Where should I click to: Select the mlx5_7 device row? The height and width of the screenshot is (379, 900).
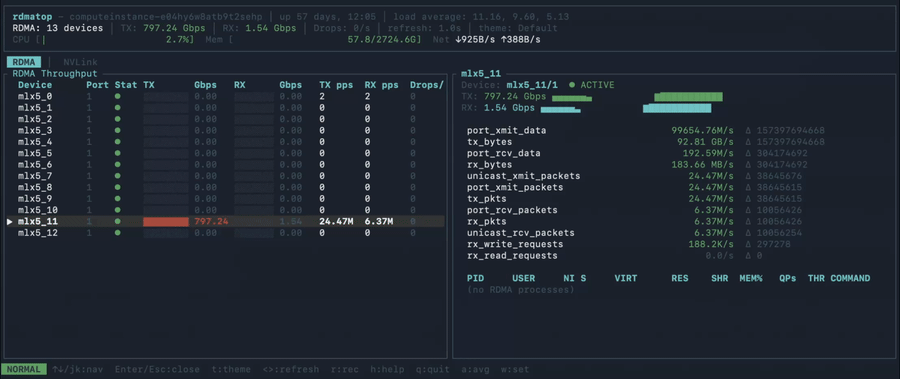pos(226,176)
